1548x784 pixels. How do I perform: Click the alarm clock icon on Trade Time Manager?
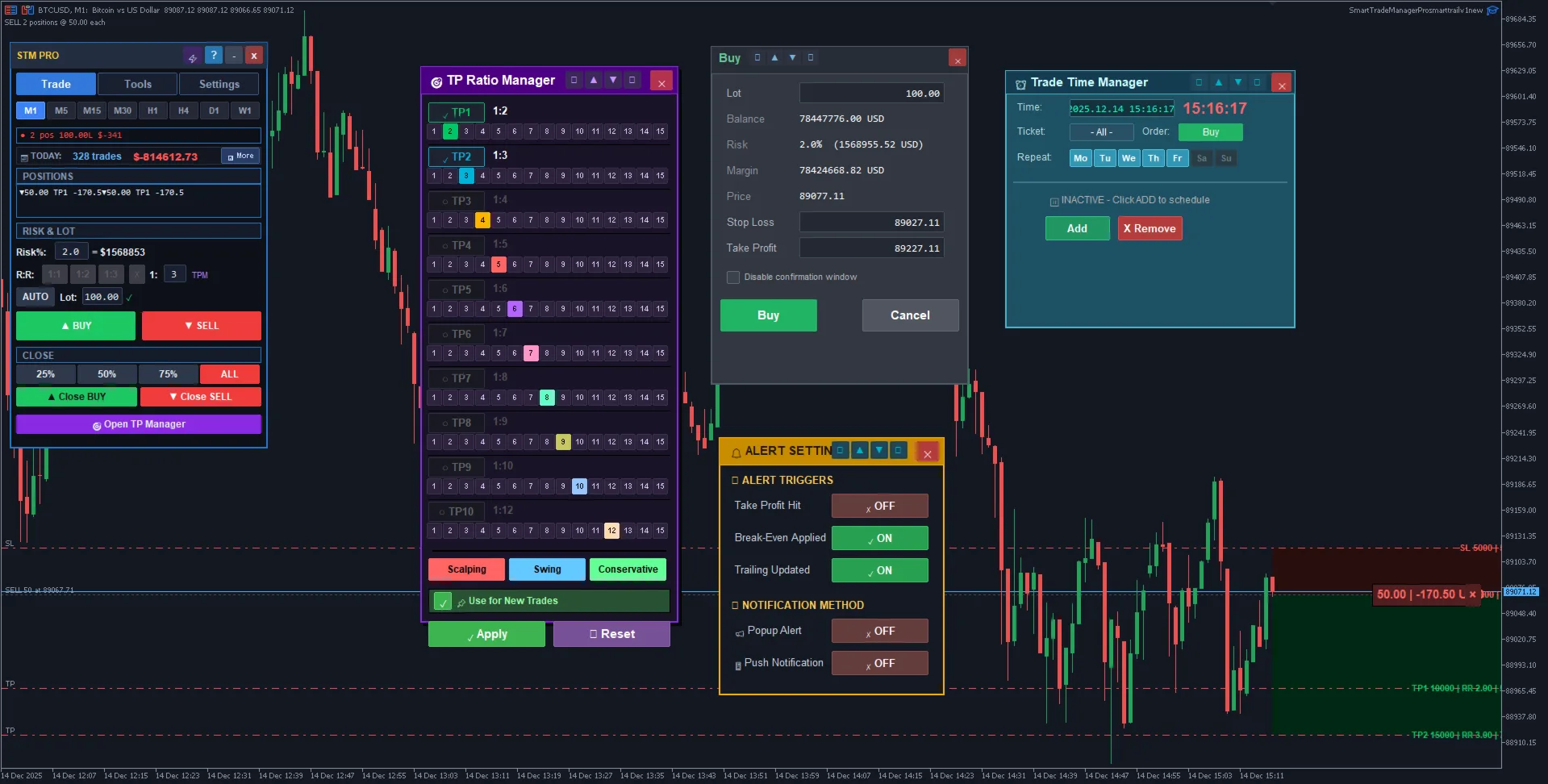(x=1020, y=82)
